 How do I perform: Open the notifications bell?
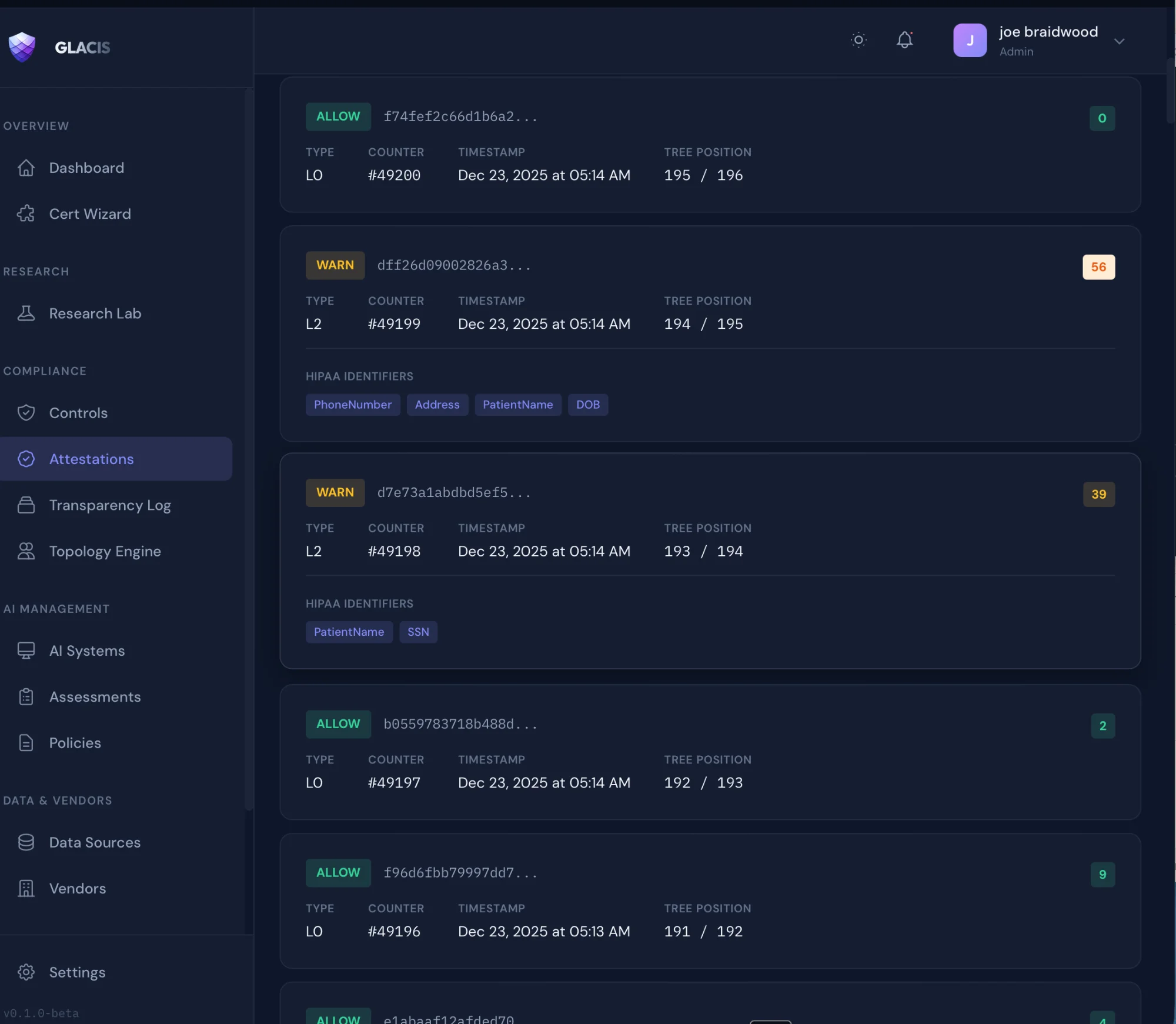point(904,40)
